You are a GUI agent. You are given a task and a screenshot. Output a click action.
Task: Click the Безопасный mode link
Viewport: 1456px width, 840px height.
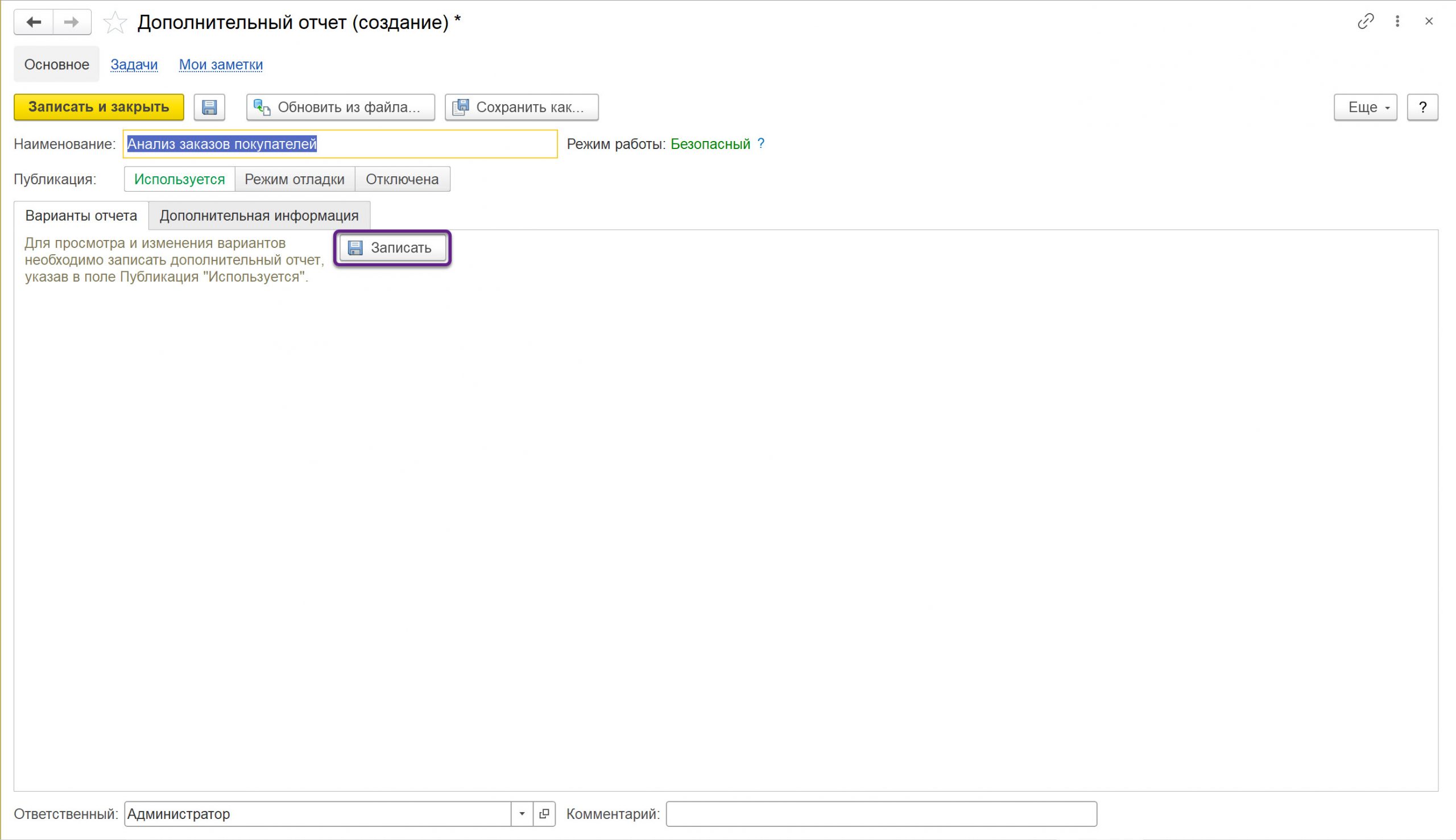click(710, 144)
